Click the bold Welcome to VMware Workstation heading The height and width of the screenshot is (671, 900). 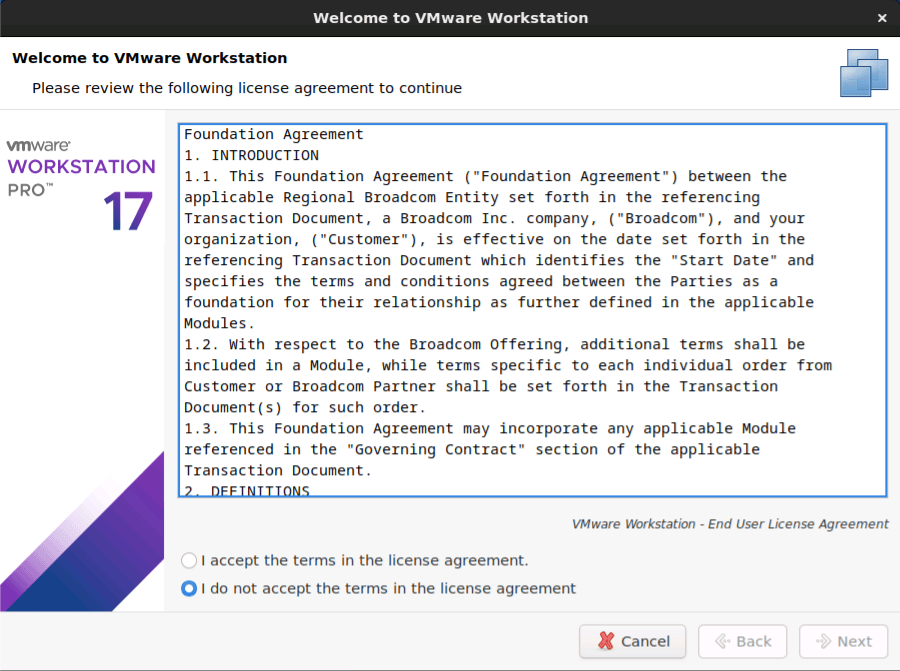click(149, 58)
